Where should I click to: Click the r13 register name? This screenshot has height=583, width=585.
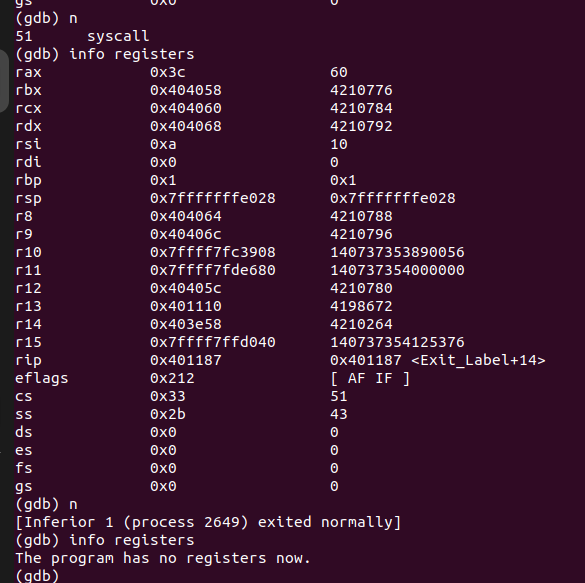tap(28, 307)
